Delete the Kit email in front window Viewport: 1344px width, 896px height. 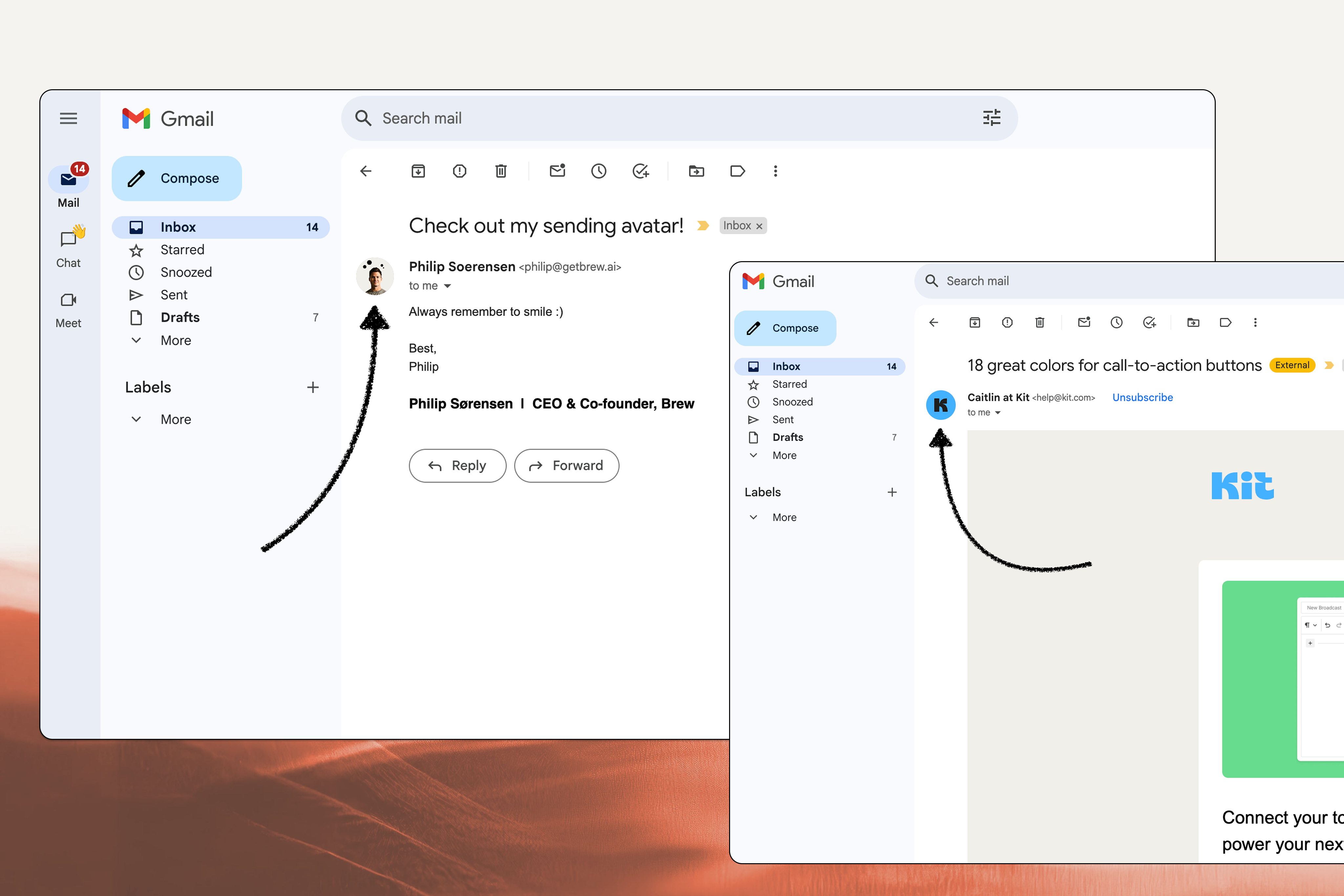coord(1039,322)
